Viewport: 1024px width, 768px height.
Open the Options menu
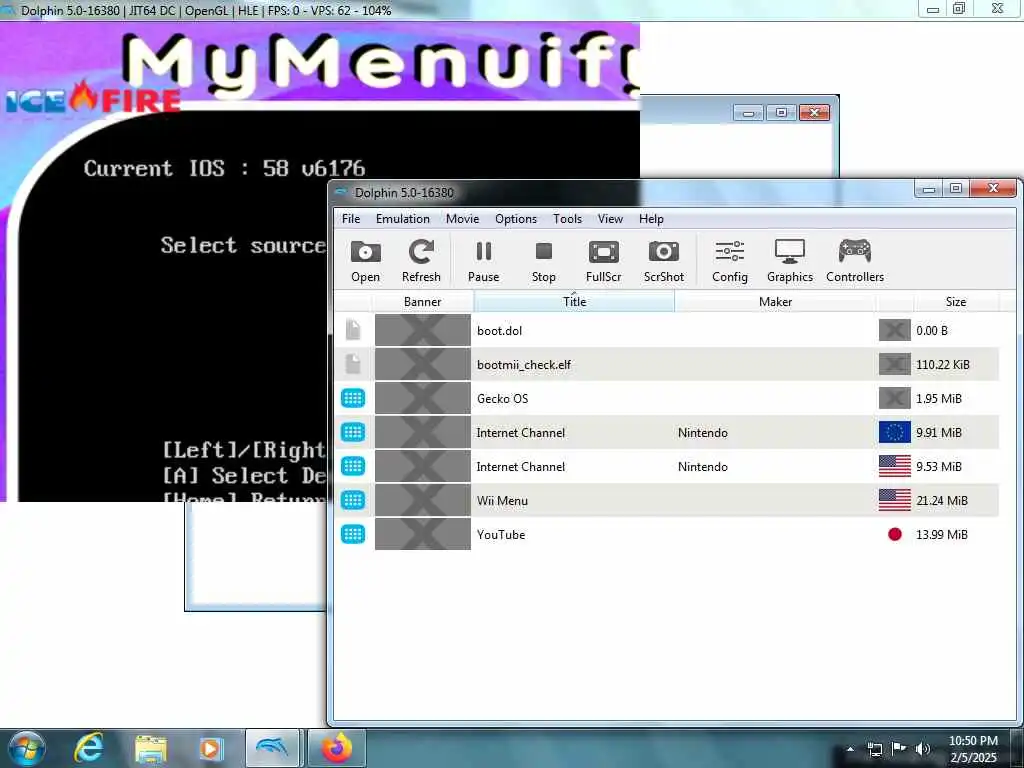(x=516, y=219)
